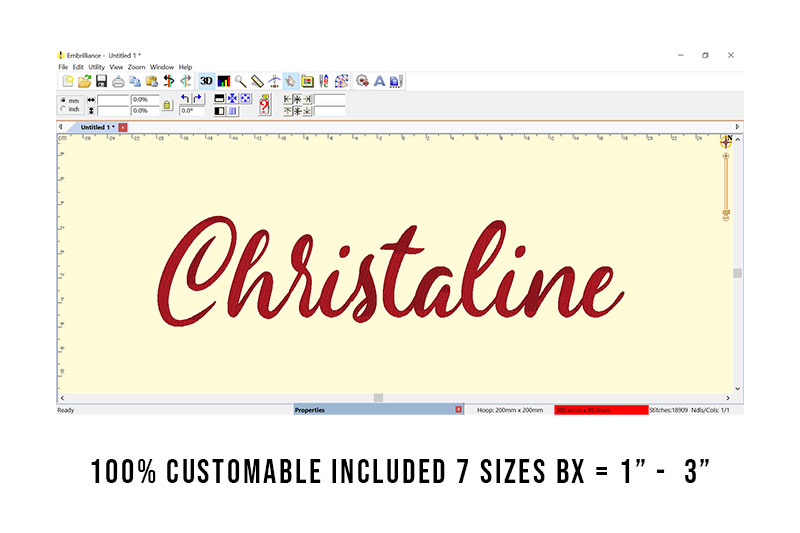Toggle the aspect ratio padlock
This screenshot has height=533, width=800.
(x=167, y=105)
